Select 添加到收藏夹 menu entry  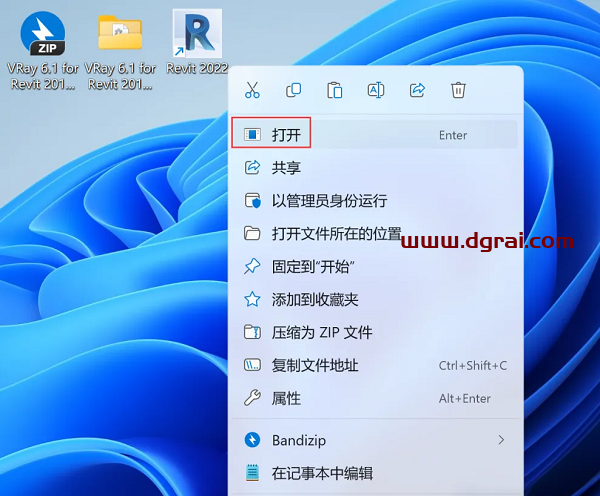pyautogui.click(x=314, y=299)
